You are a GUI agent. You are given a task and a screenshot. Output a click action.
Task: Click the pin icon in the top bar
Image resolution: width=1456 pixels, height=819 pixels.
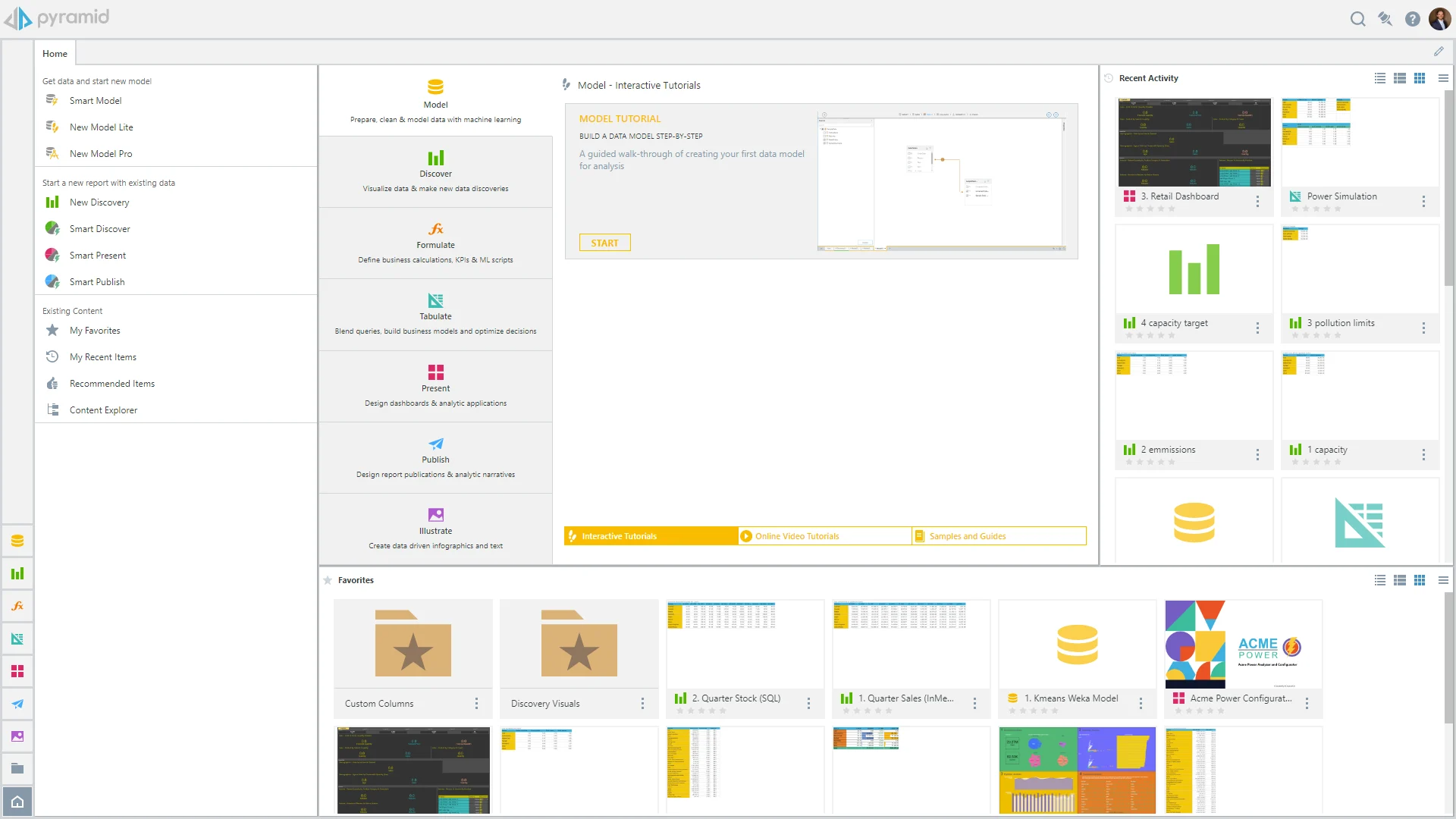[1385, 18]
